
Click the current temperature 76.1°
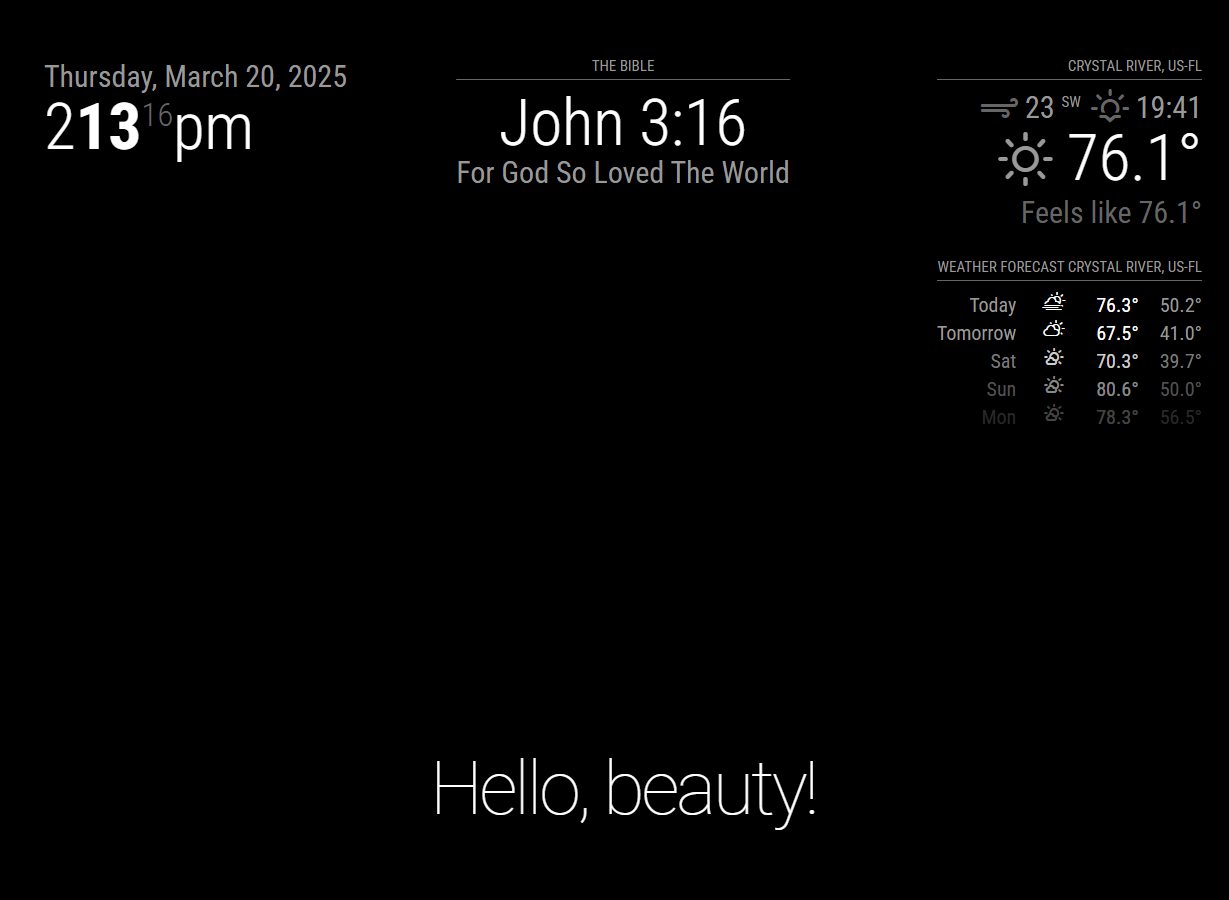1134,158
